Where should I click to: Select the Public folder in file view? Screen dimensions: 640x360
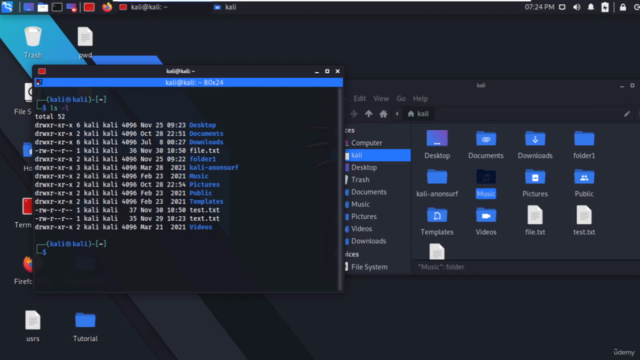[584, 183]
